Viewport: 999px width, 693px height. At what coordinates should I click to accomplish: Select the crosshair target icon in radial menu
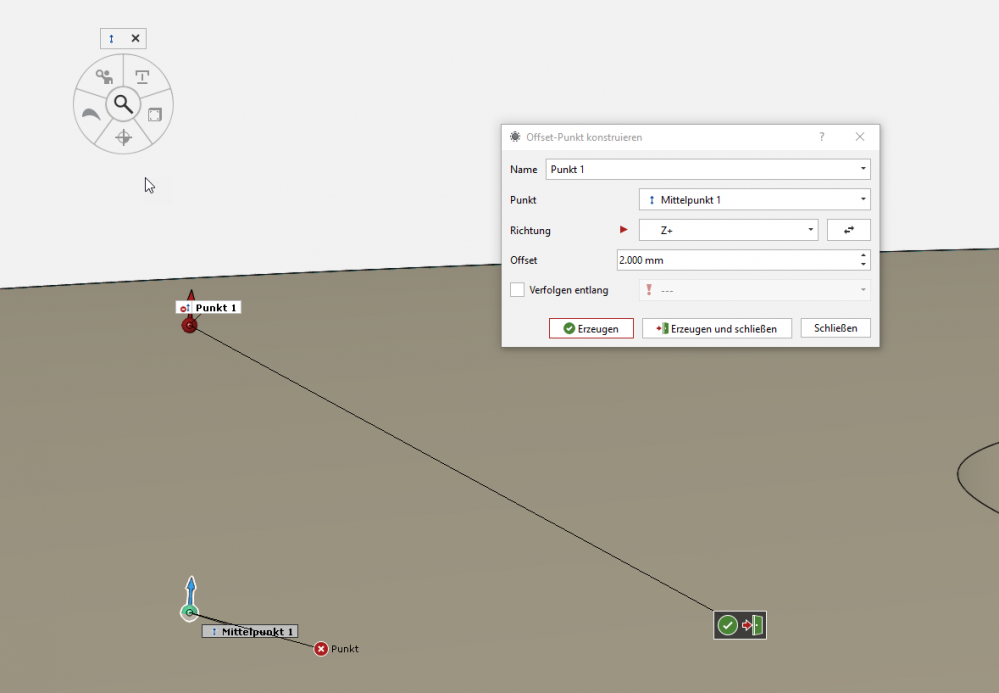click(x=123, y=137)
